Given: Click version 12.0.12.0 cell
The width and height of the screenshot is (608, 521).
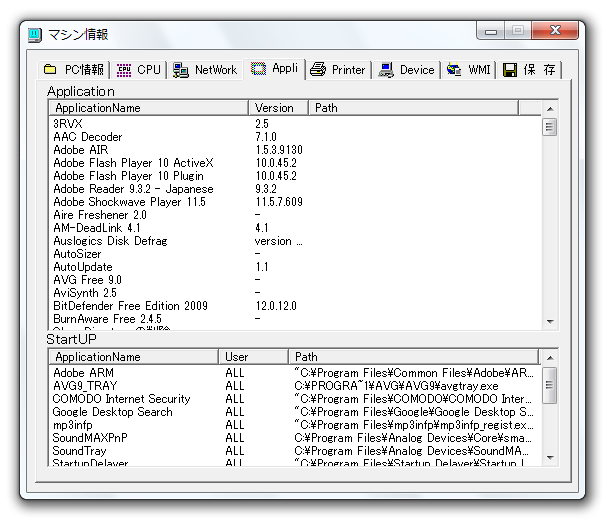Looking at the screenshot, I should [276, 305].
